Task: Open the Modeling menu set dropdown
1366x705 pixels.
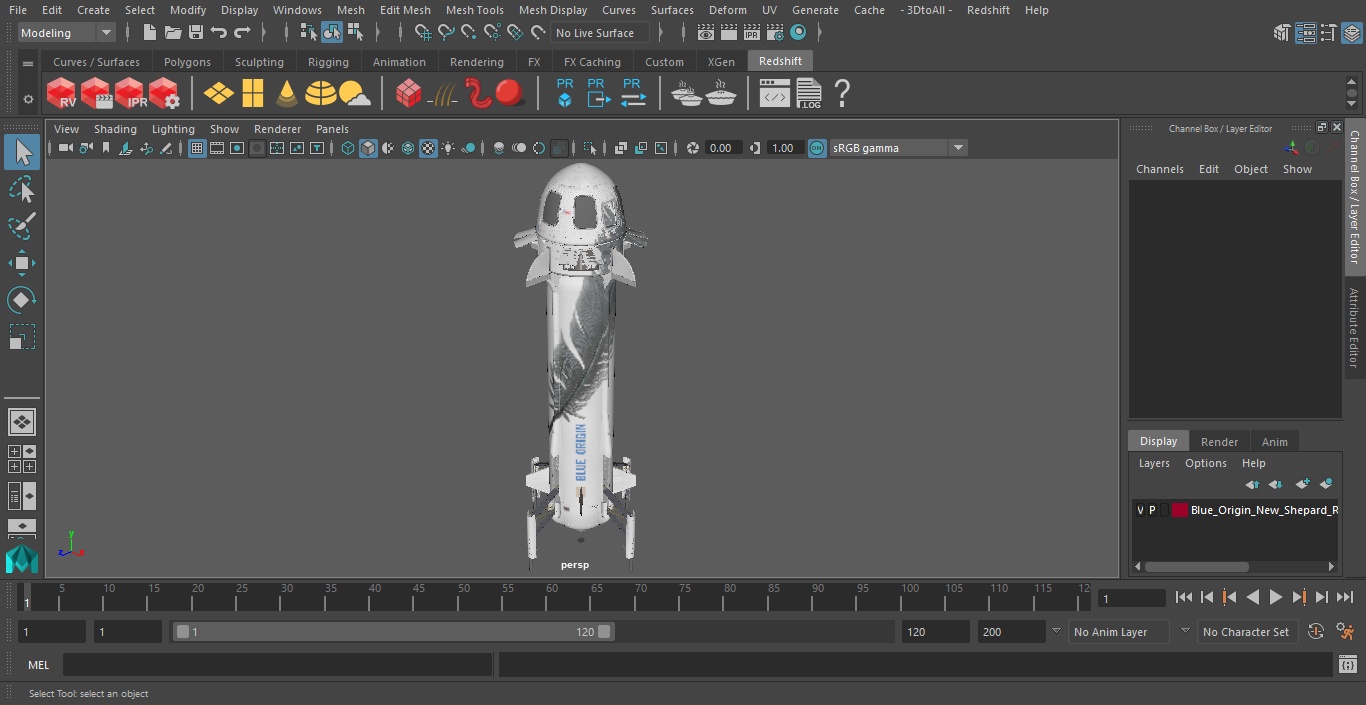Action: (67, 33)
